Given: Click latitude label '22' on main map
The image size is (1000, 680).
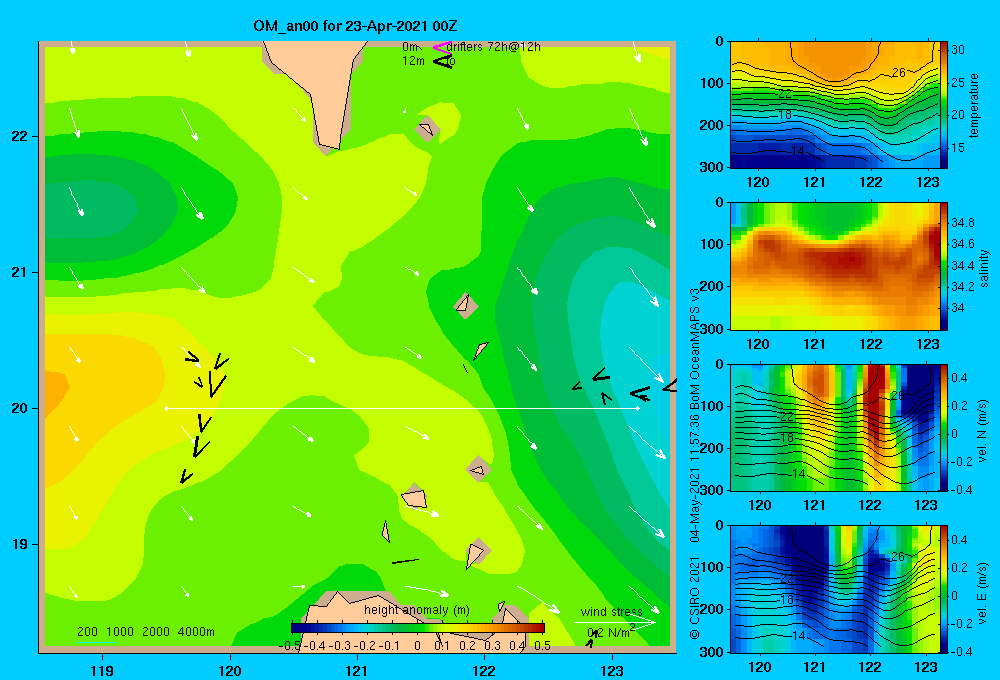Looking at the screenshot, I should coord(19,136).
